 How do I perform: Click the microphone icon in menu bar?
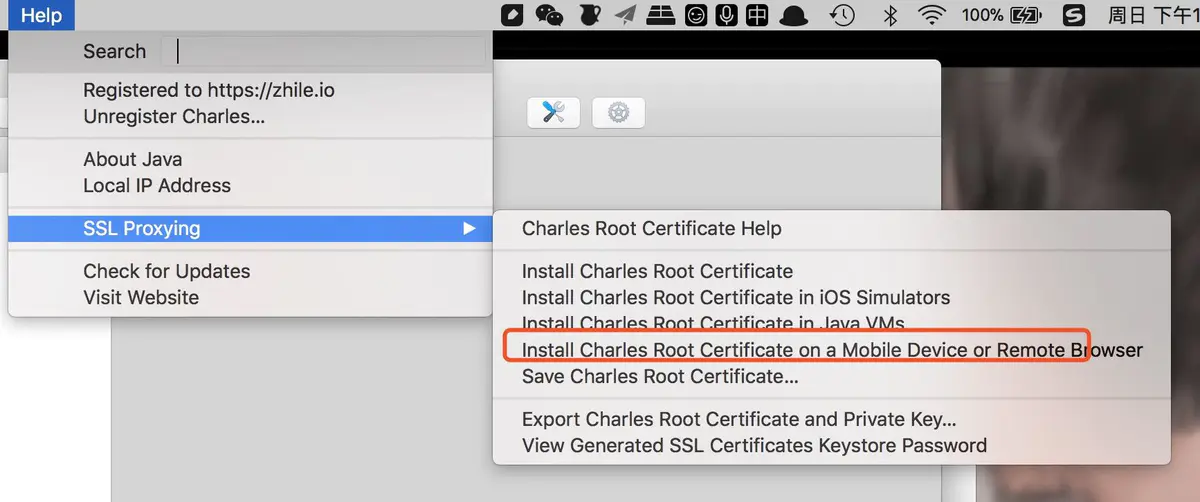[727, 15]
